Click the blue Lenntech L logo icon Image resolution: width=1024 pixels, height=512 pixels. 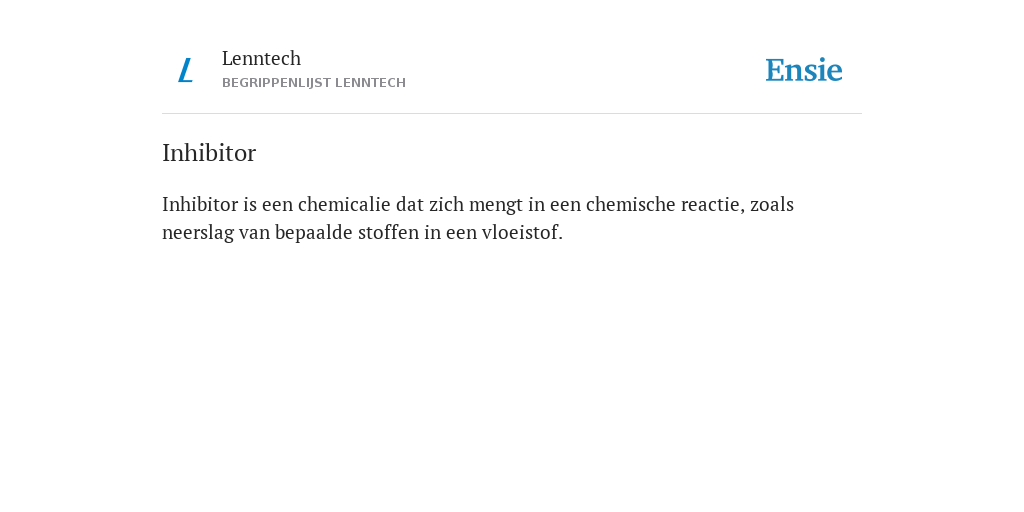(x=185, y=71)
